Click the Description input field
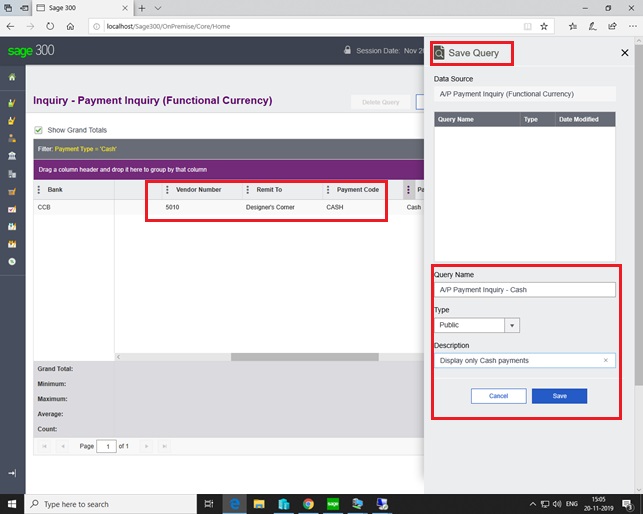Image resolution: width=643 pixels, height=514 pixels. (x=524, y=361)
